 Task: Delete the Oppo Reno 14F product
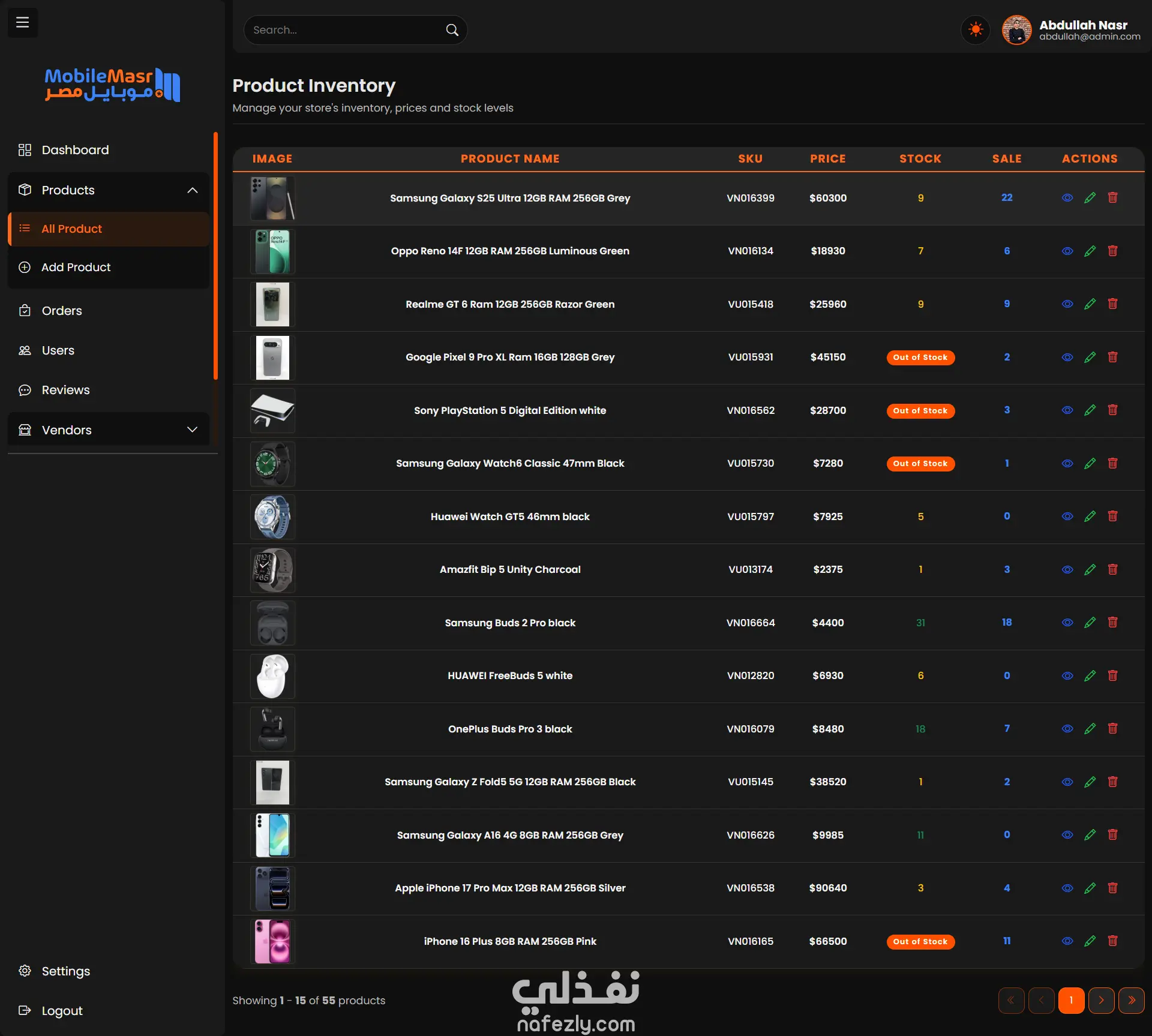pyautogui.click(x=1112, y=251)
